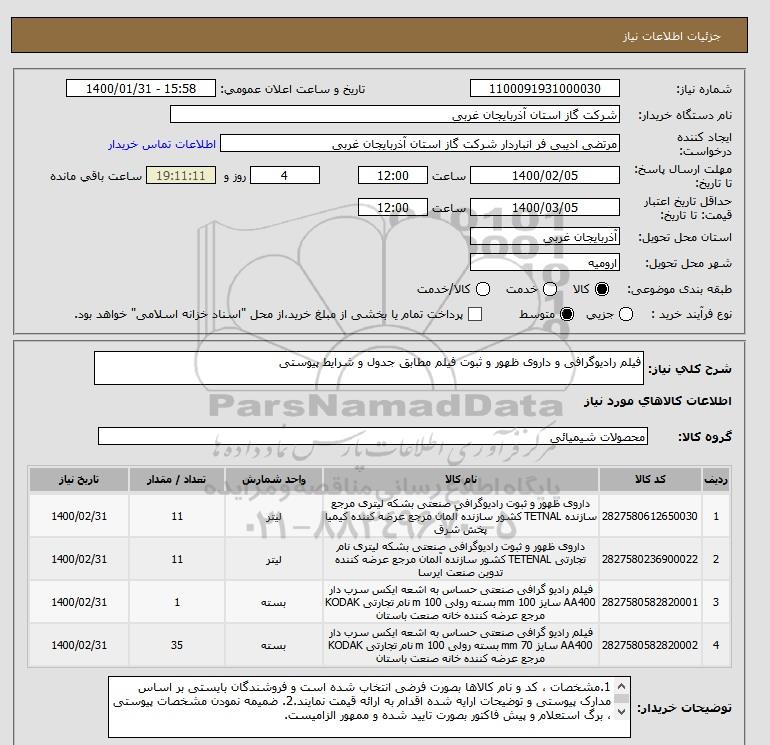Click unit لیتر in row 1
This screenshot has height=745, width=770.
[274, 517]
